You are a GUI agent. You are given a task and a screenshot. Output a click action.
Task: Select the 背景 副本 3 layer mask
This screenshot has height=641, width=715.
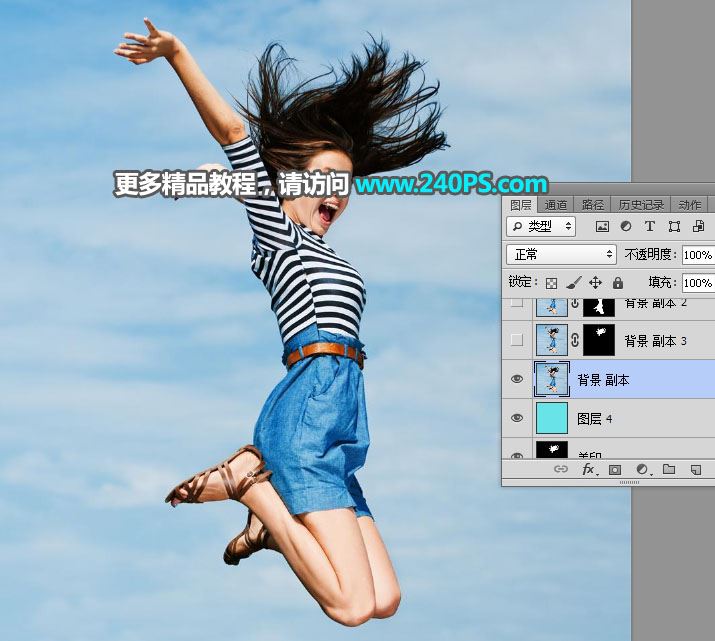coord(599,340)
